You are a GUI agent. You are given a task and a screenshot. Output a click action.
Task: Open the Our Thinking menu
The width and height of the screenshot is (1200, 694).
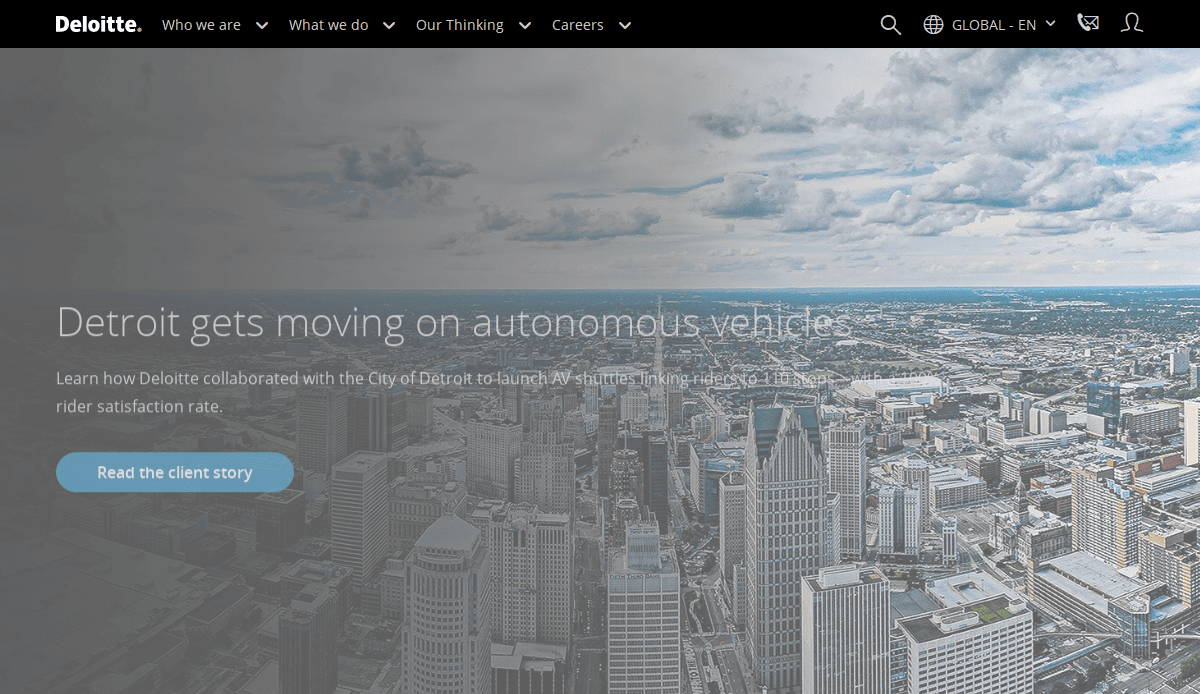(x=459, y=25)
